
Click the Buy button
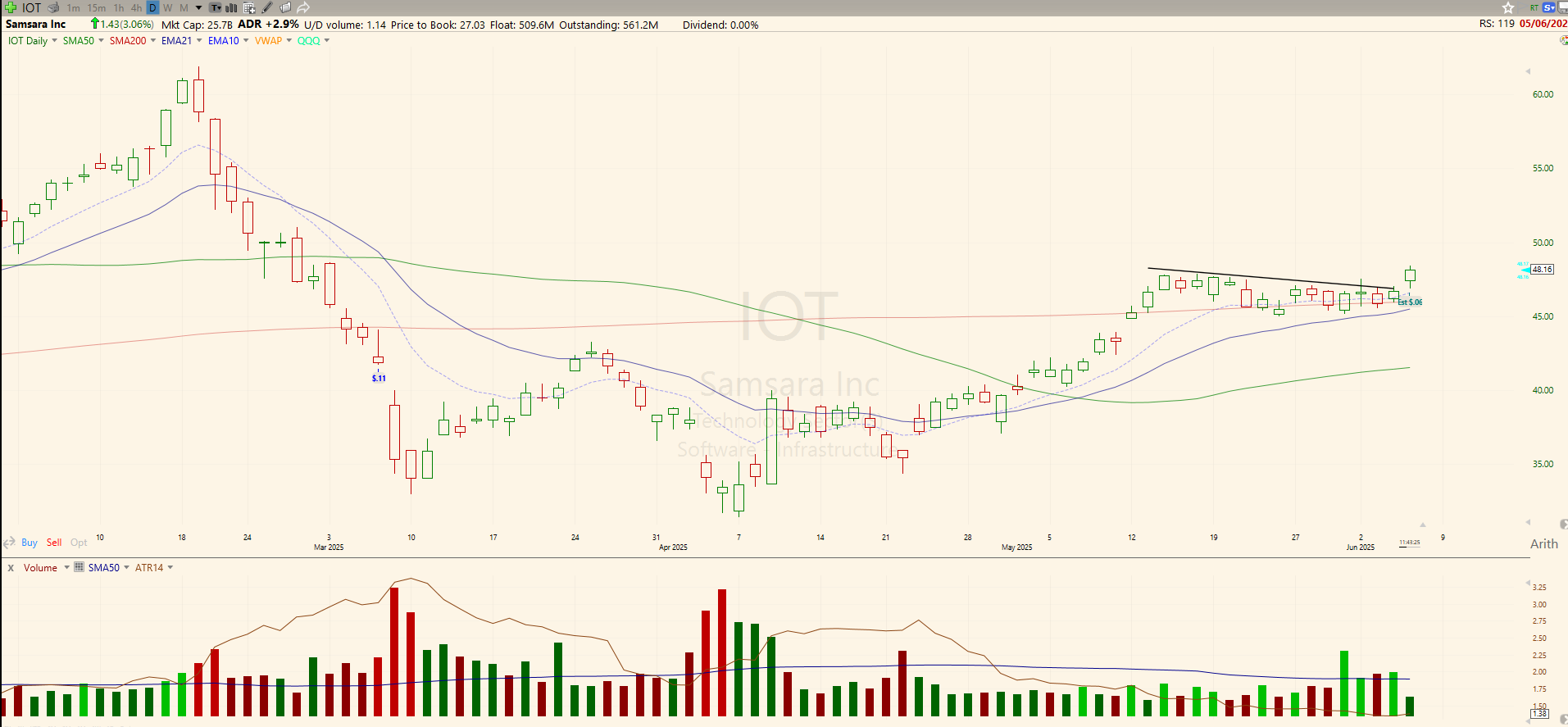pos(30,543)
